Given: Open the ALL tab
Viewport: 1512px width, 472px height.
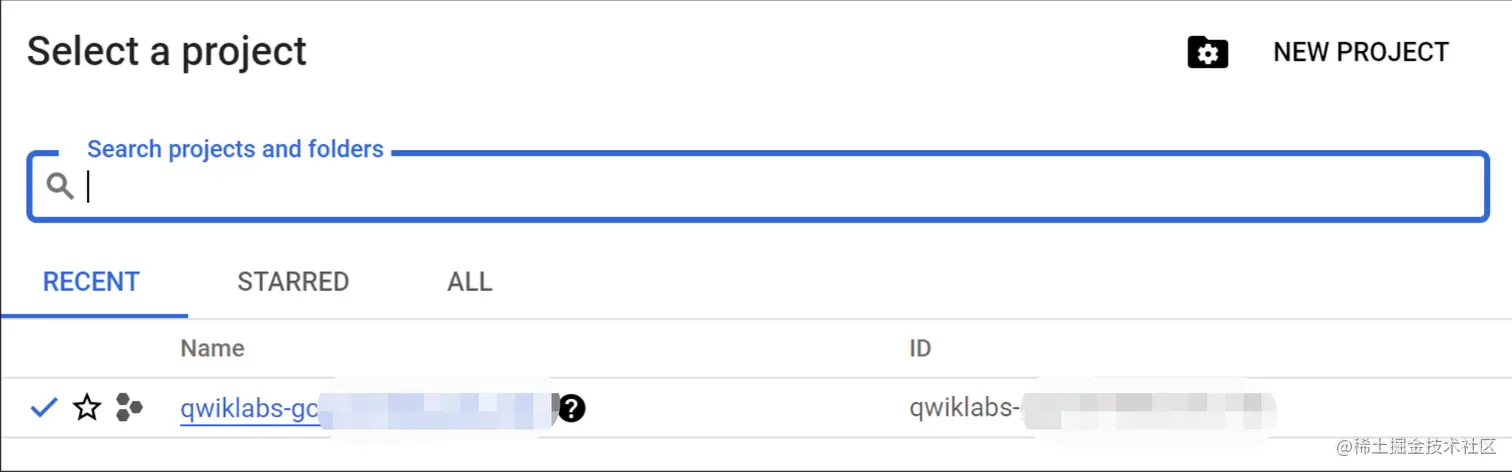Looking at the screenshot, I should point(469,282).
